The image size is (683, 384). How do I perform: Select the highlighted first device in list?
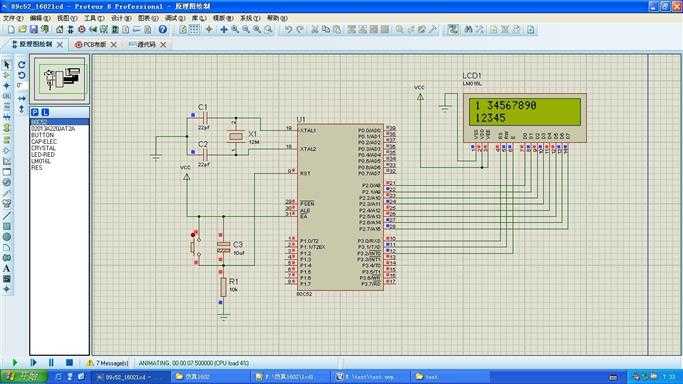tap(60, 122)
